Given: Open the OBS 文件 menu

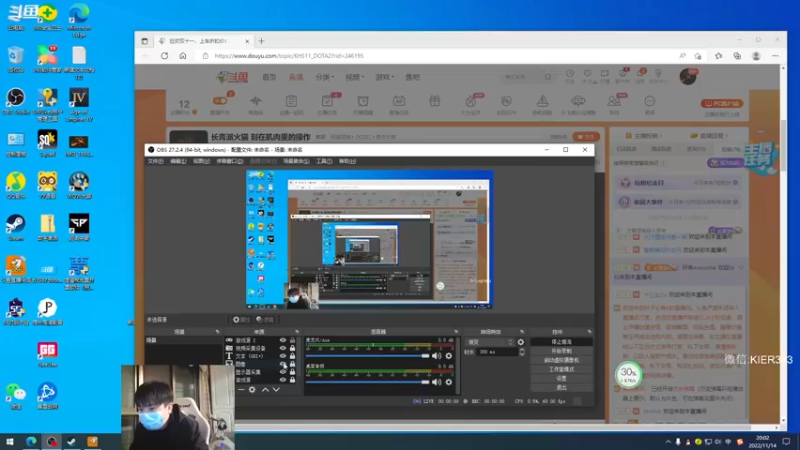Looking at the screenshot, I should tap(156, 161).
